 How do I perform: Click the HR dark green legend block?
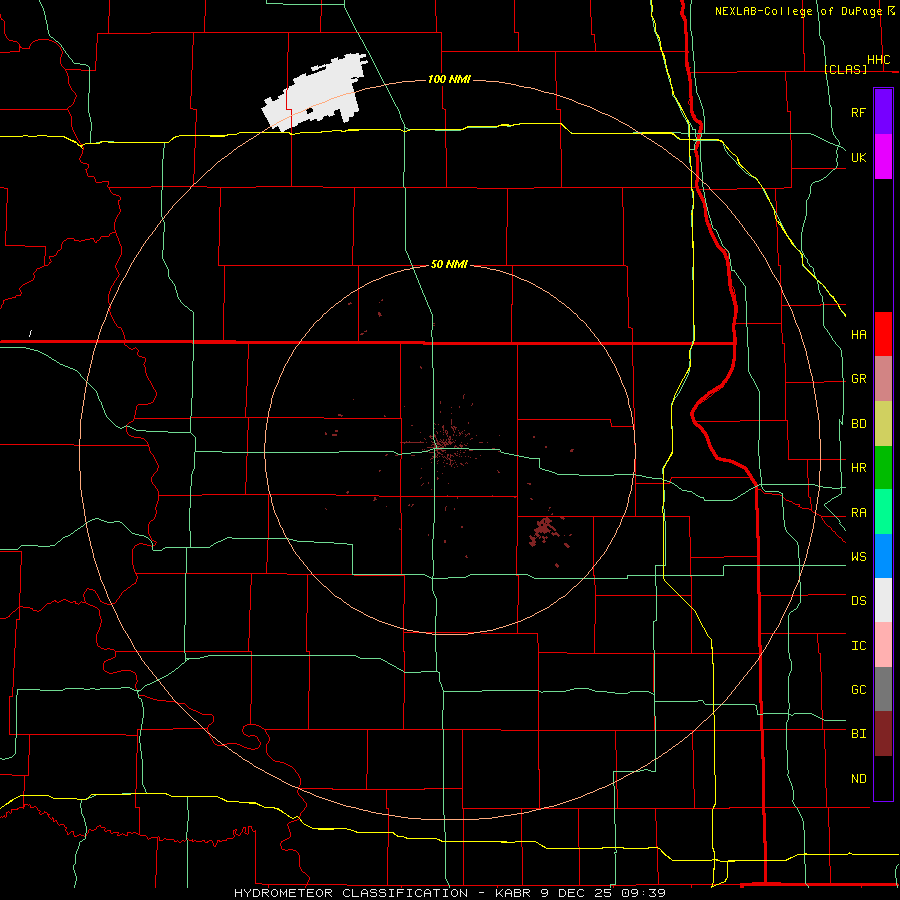click(x=883, y=468)
